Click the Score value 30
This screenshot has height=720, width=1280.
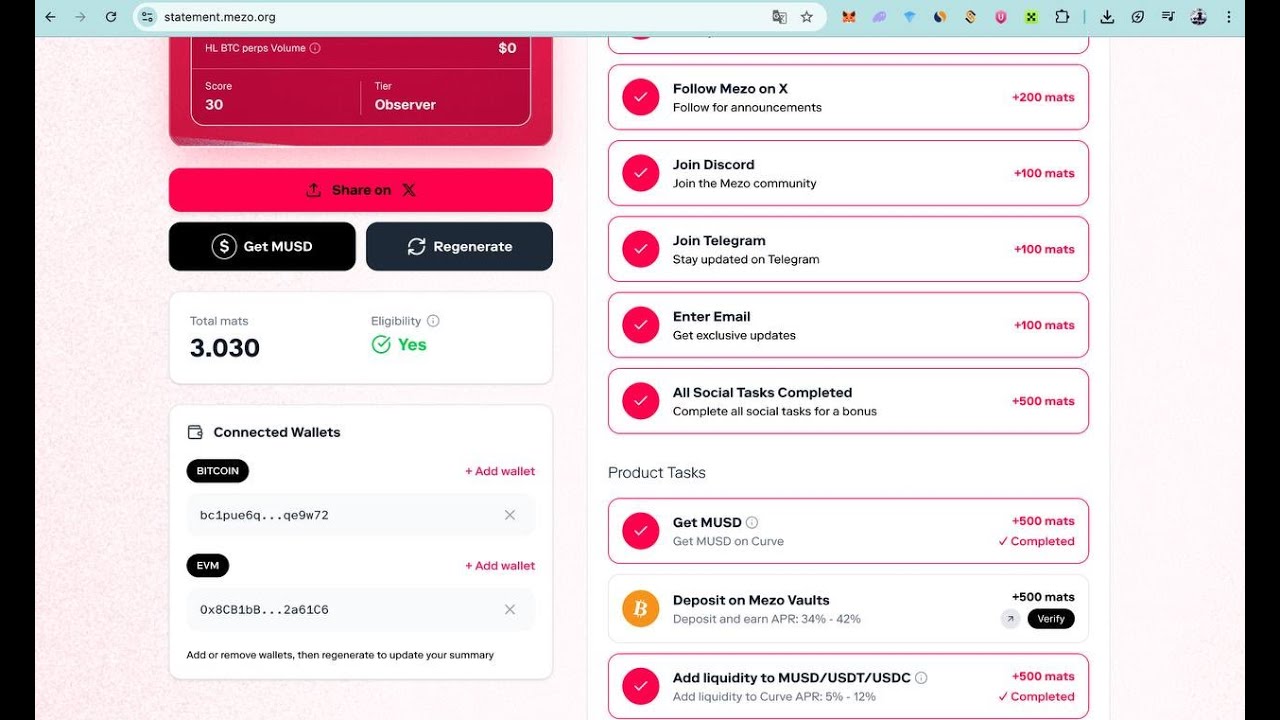(214, 105)
